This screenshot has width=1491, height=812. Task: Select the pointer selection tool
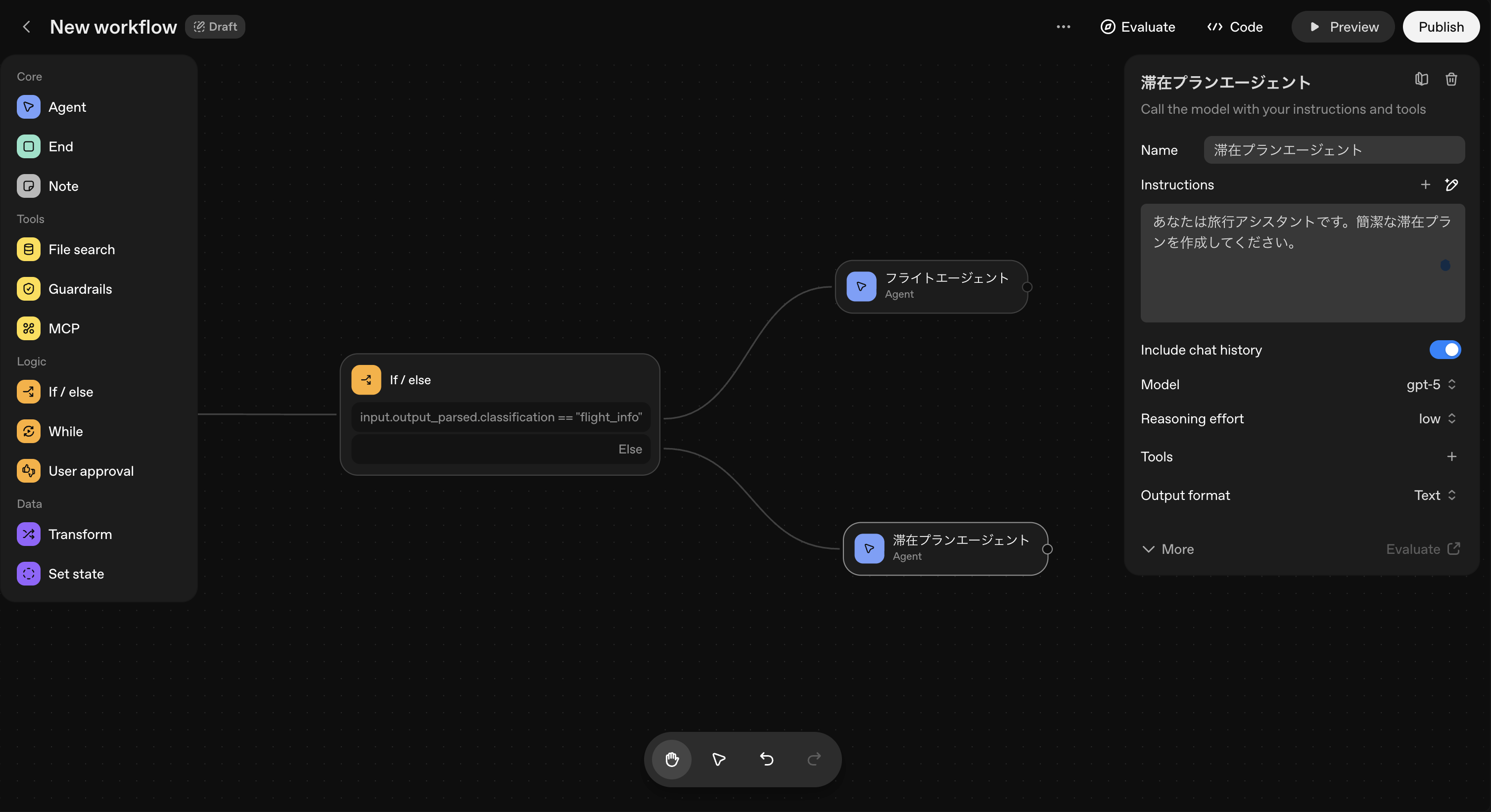point(719,759)
